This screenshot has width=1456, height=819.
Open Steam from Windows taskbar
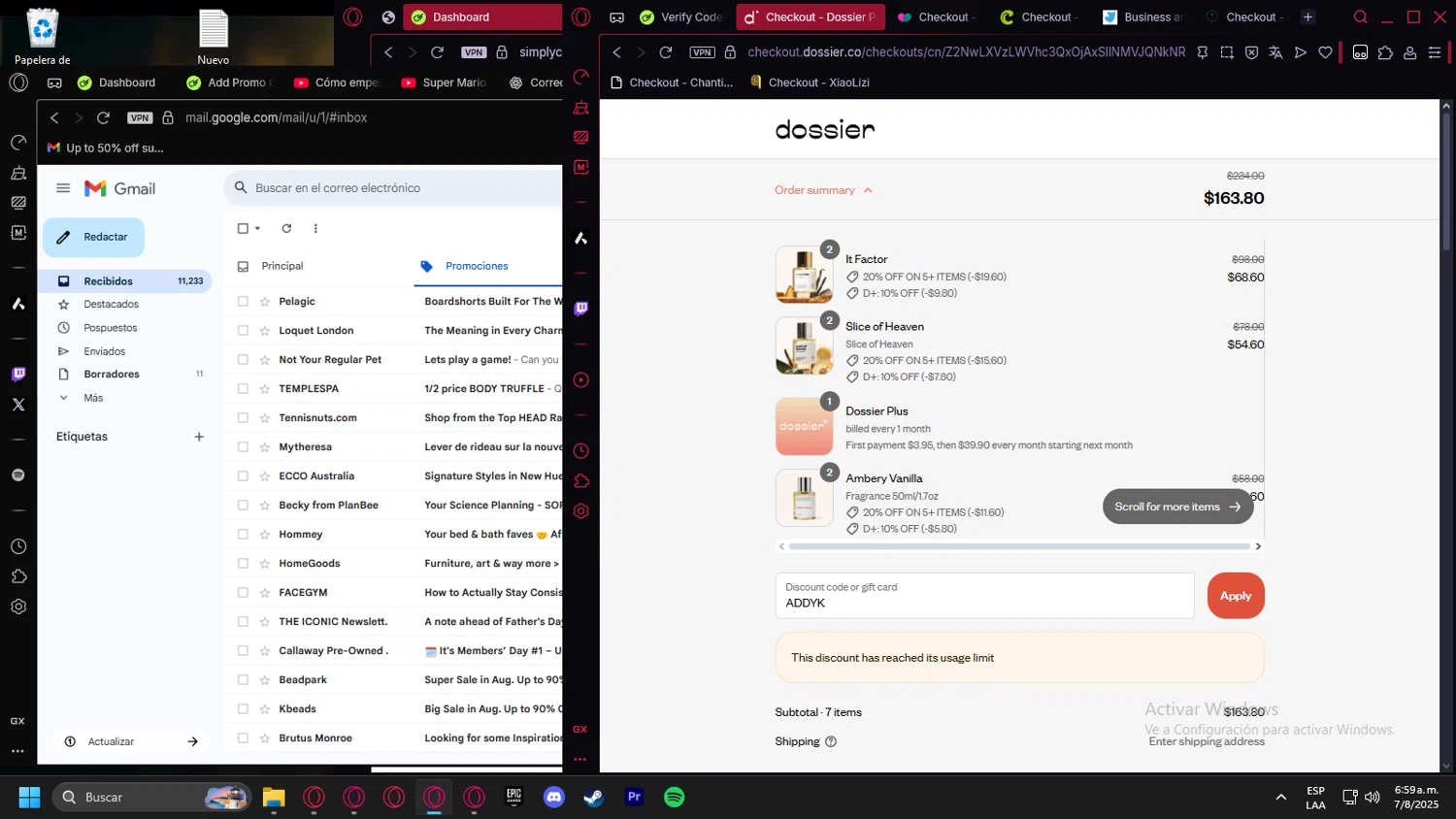click(x=594, y=797)
